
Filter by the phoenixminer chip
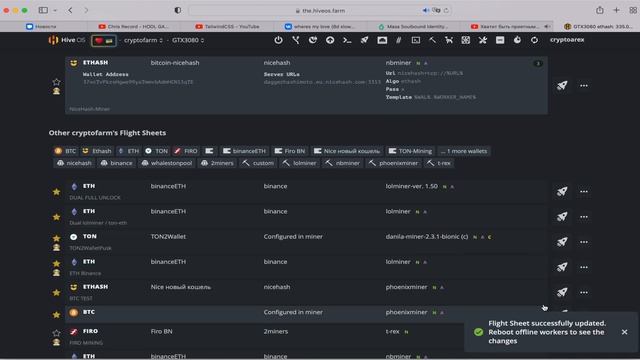coord(393,163)
